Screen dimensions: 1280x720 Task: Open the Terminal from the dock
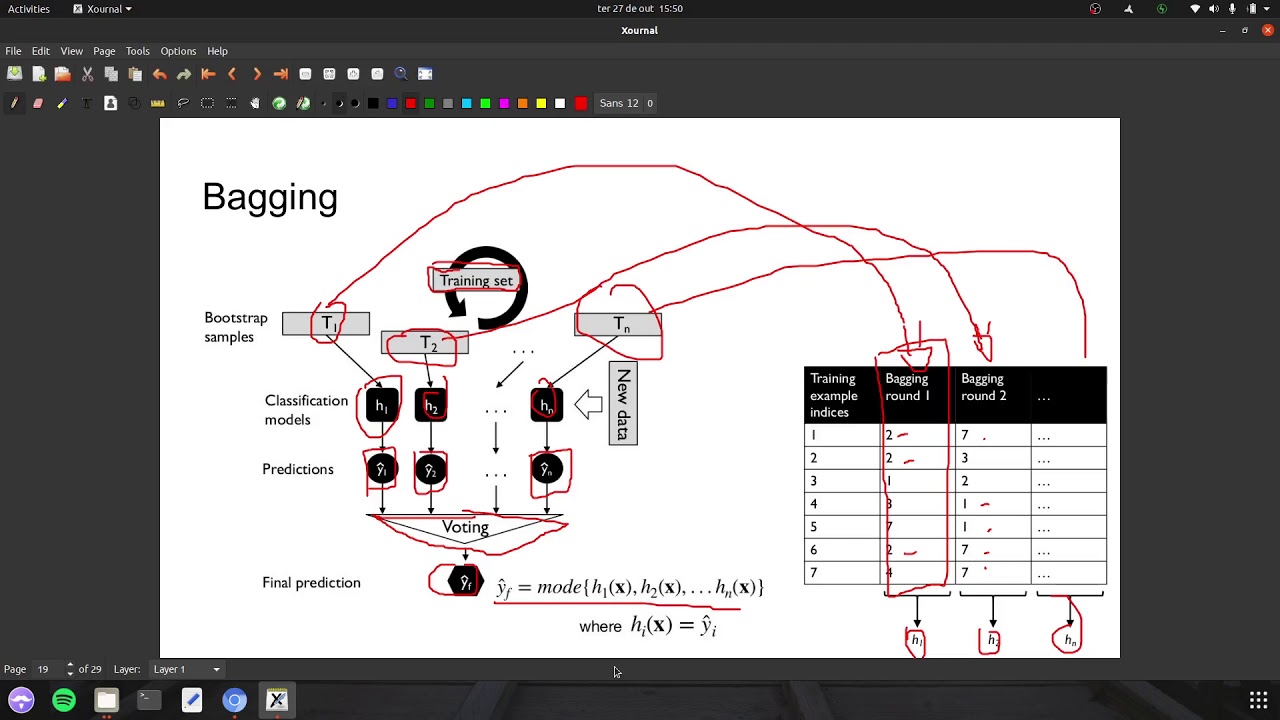click(x=149, y=700)
